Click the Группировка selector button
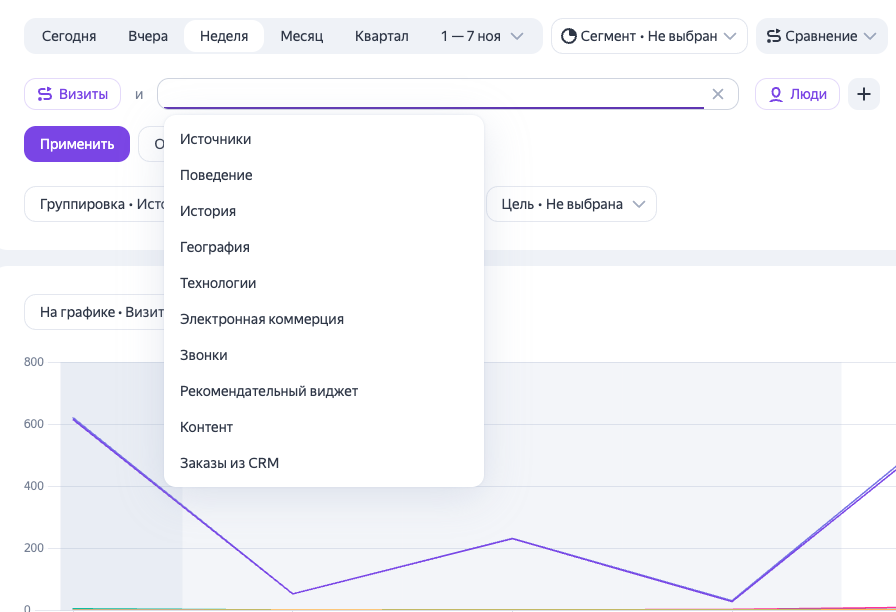Viewport: 896px width, 612px height. coord(94,204)
